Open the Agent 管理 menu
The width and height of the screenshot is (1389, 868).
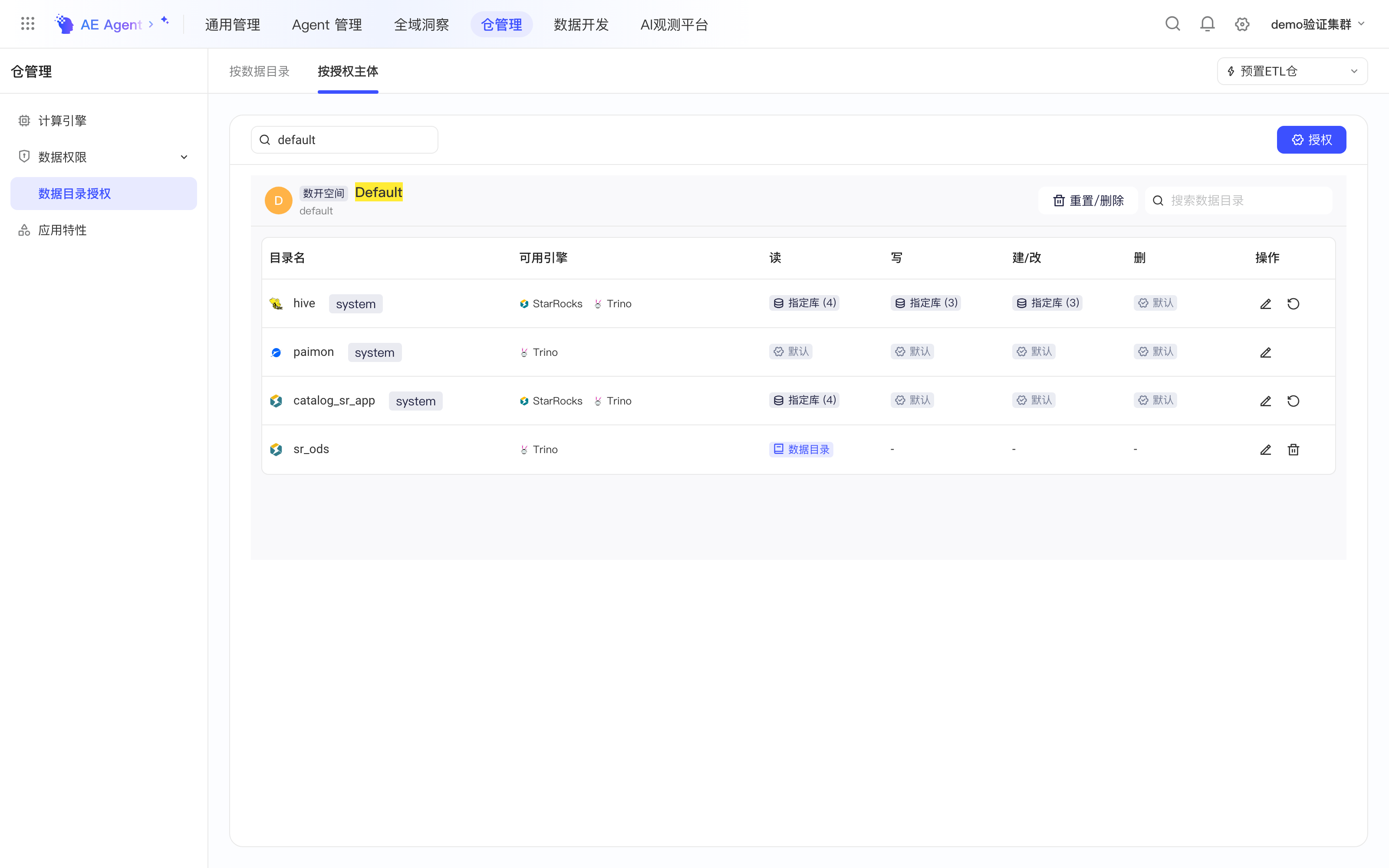(326, 24)
